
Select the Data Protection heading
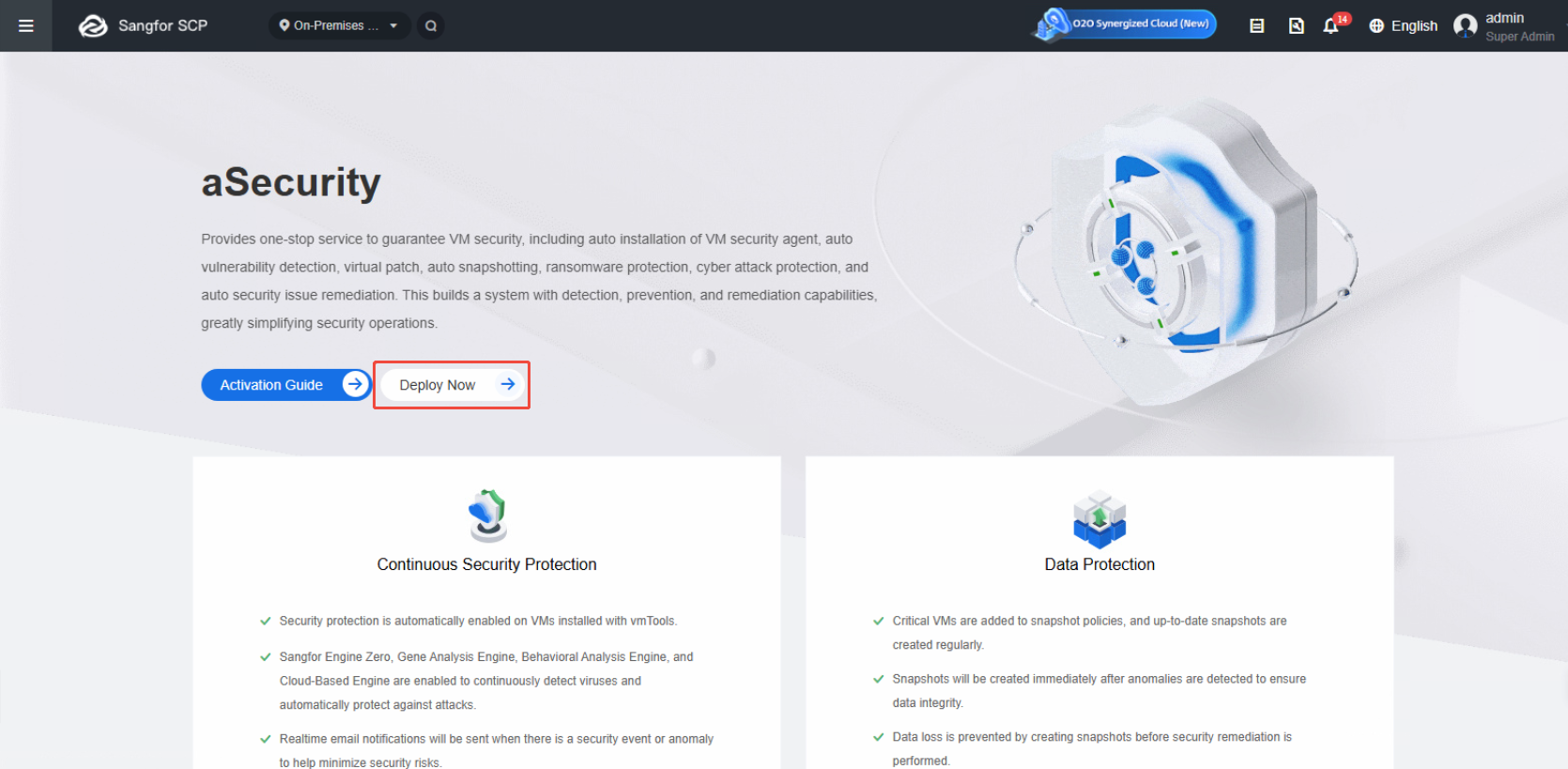coord(1099,564)
